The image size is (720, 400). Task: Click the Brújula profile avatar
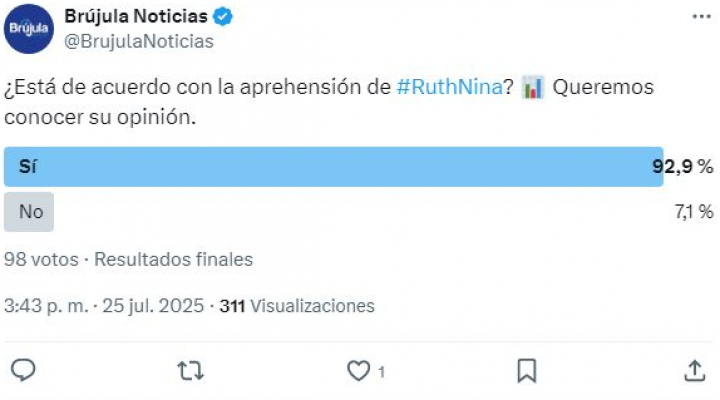point(29,28)
